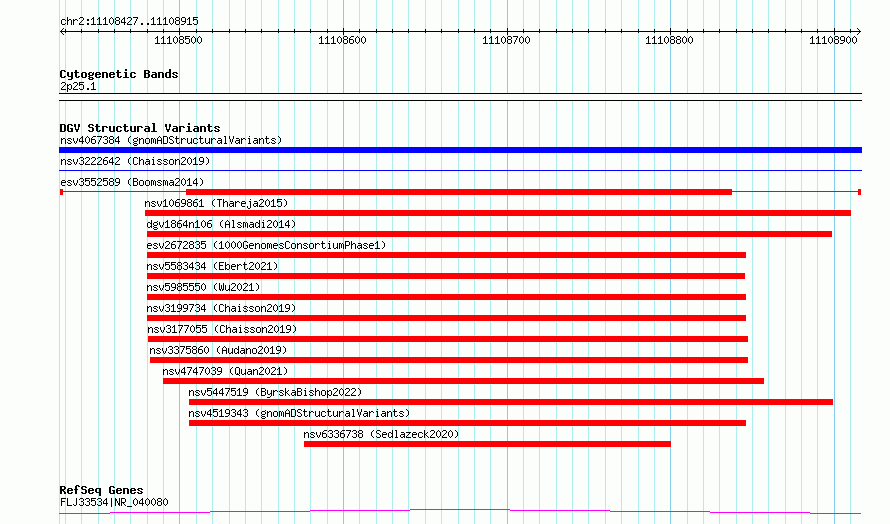This screenshot has height=524, width=890.
Task: Open variant label nsv5583434 (Ebert2021)
Action: coord(212,266)
